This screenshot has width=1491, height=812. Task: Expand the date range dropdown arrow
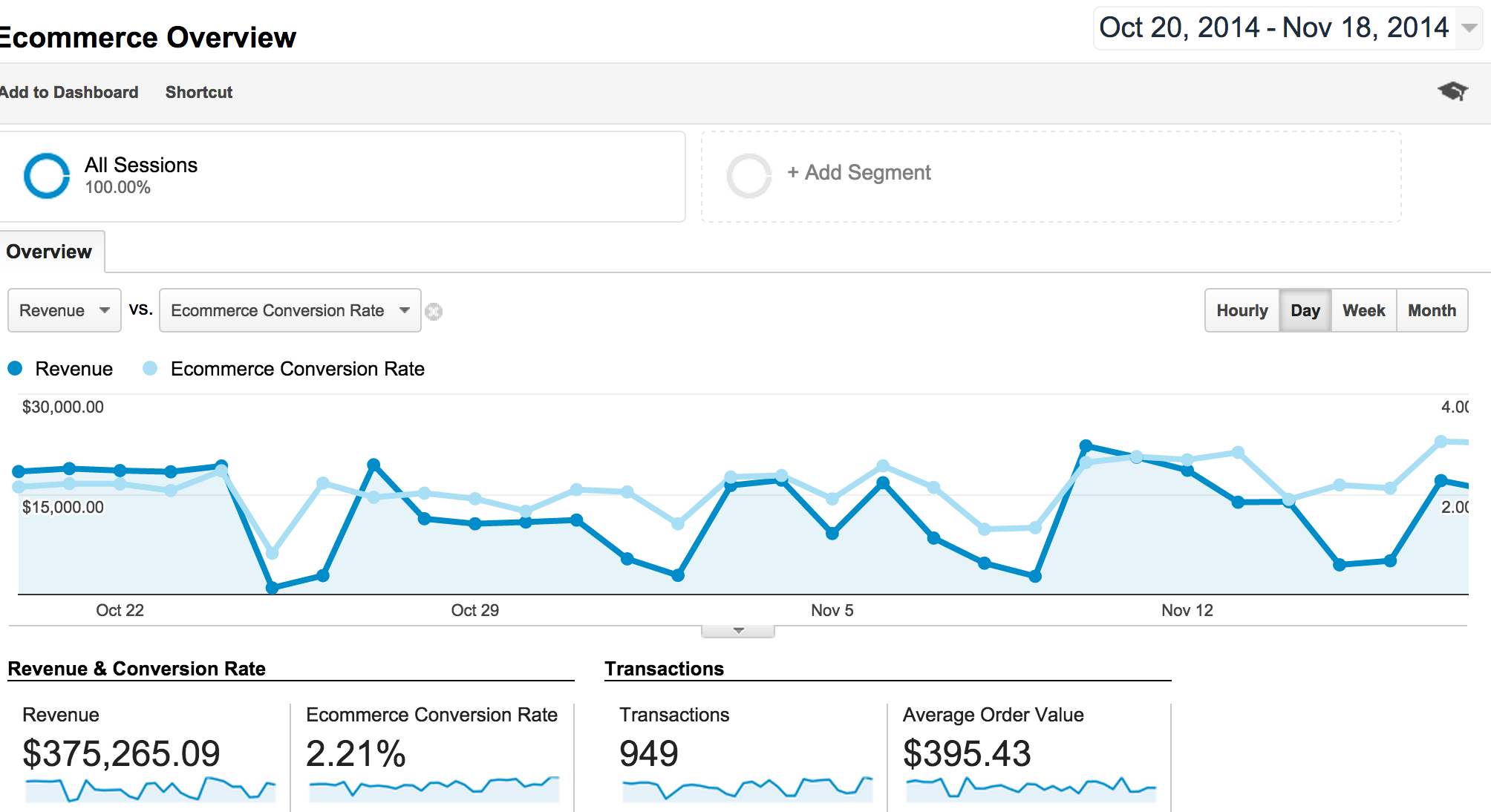(x=1469, y=28)
